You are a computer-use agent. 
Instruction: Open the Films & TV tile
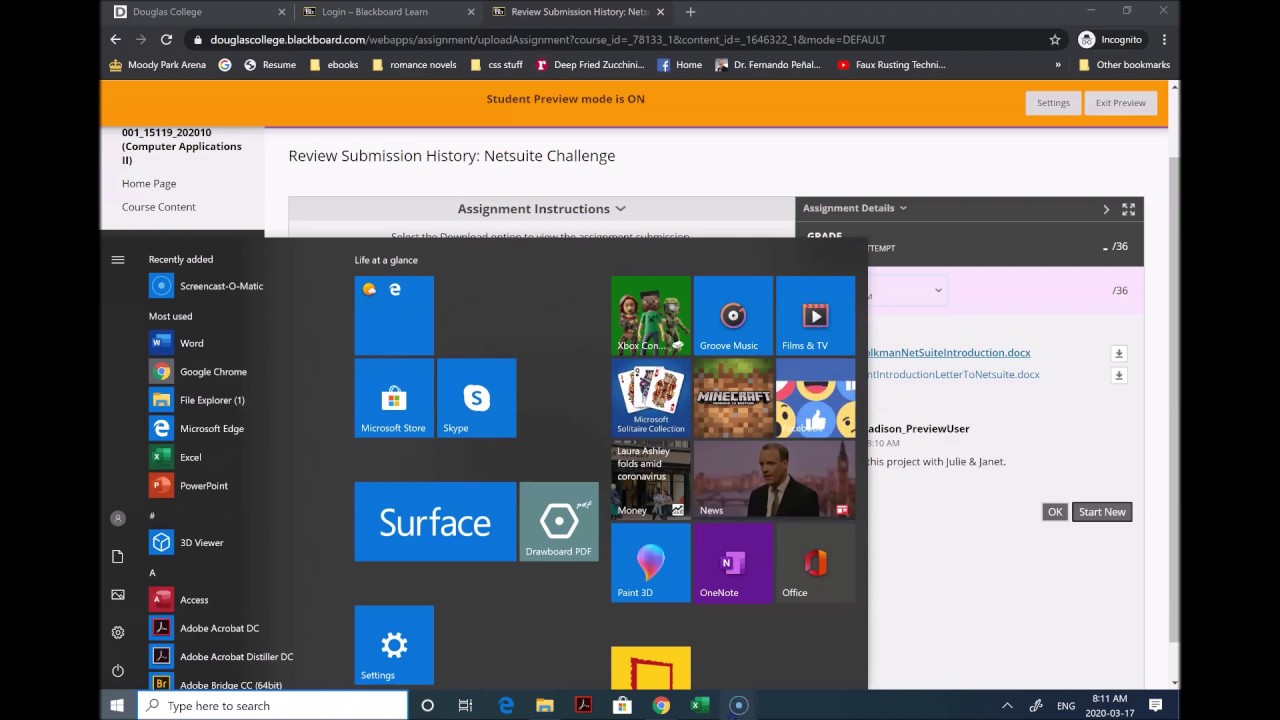pos(815,316)
